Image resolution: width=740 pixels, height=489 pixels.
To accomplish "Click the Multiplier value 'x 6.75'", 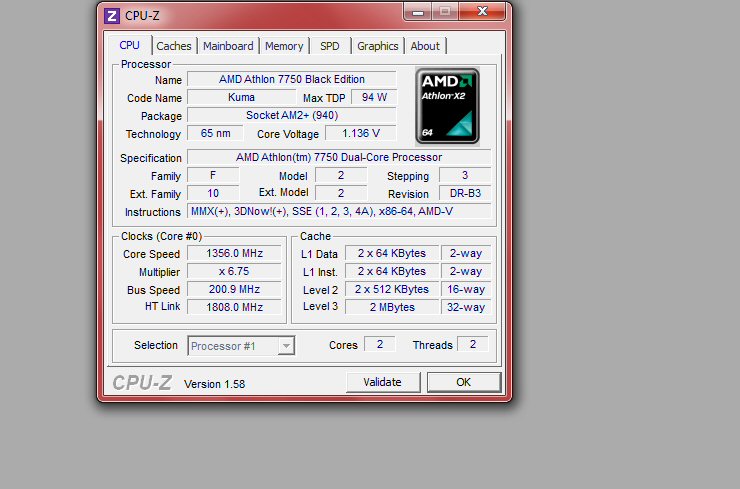I will [234, 271].
